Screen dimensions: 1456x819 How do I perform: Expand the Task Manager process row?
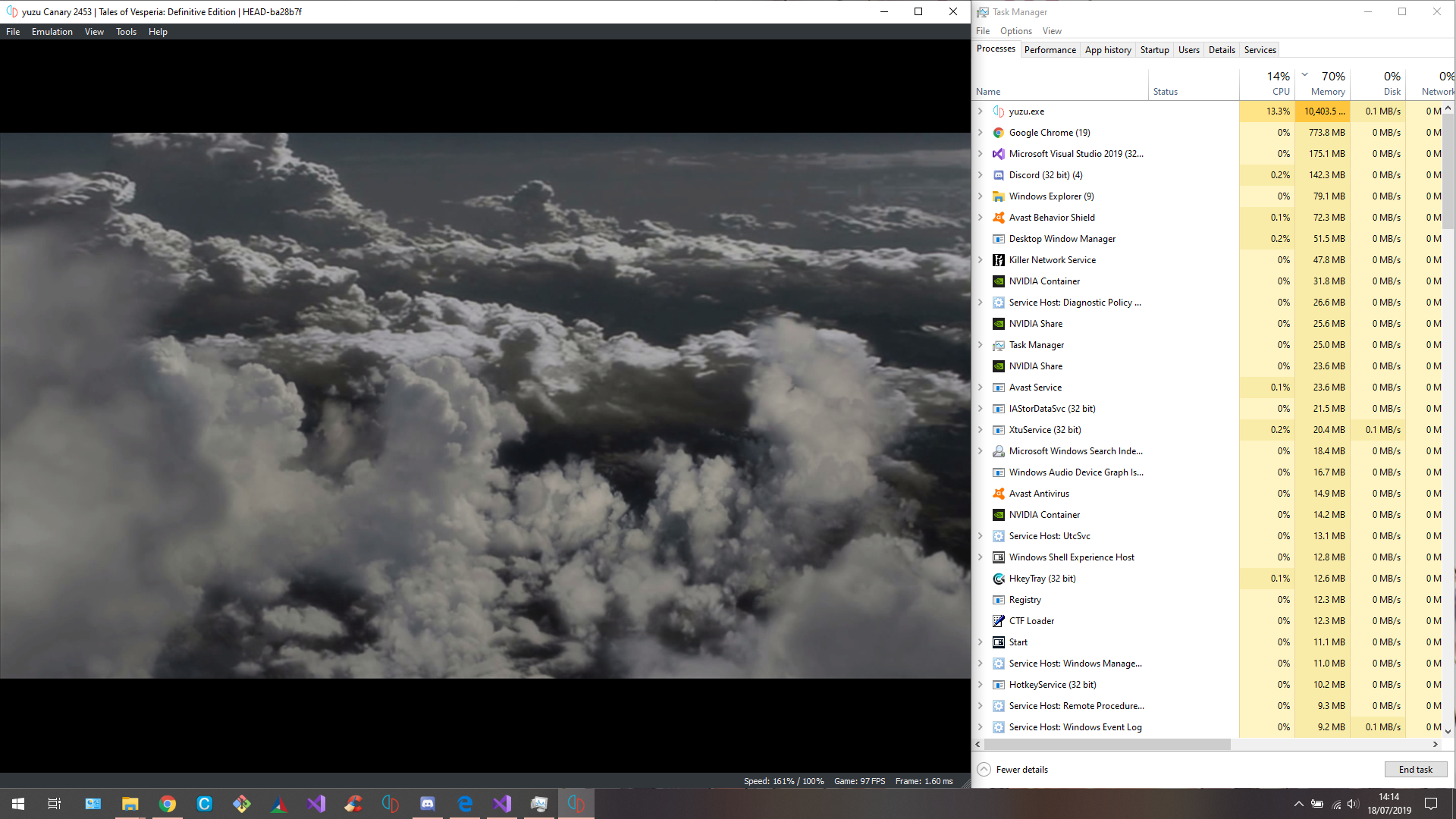(x=981, y=345)
